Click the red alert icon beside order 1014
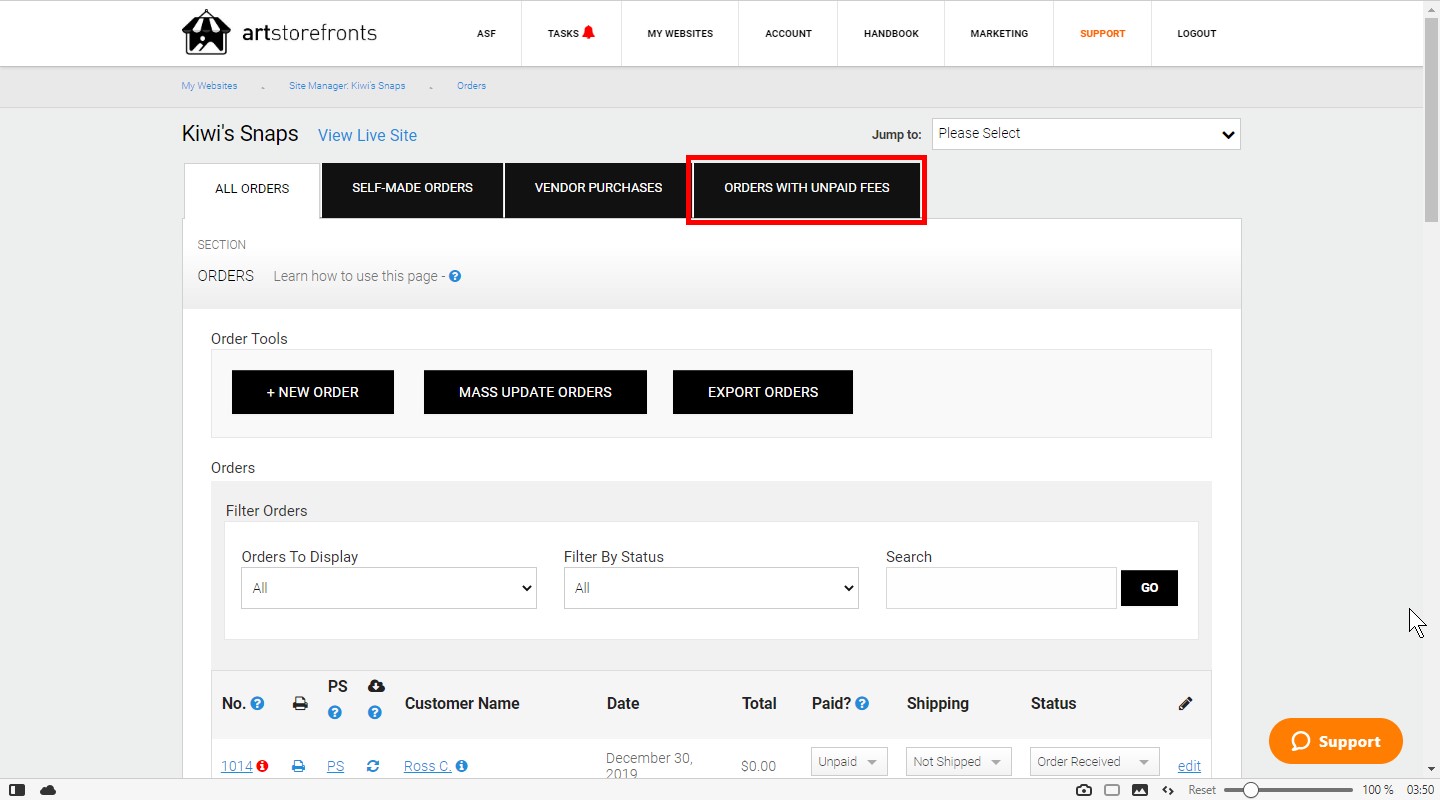This screenshot has height=800, width=1440. click(262, 766)
